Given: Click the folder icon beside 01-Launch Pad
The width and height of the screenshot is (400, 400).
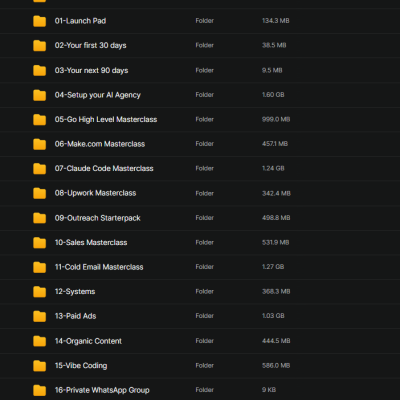Looking at the screenshot, I should (x=39, y=21).
